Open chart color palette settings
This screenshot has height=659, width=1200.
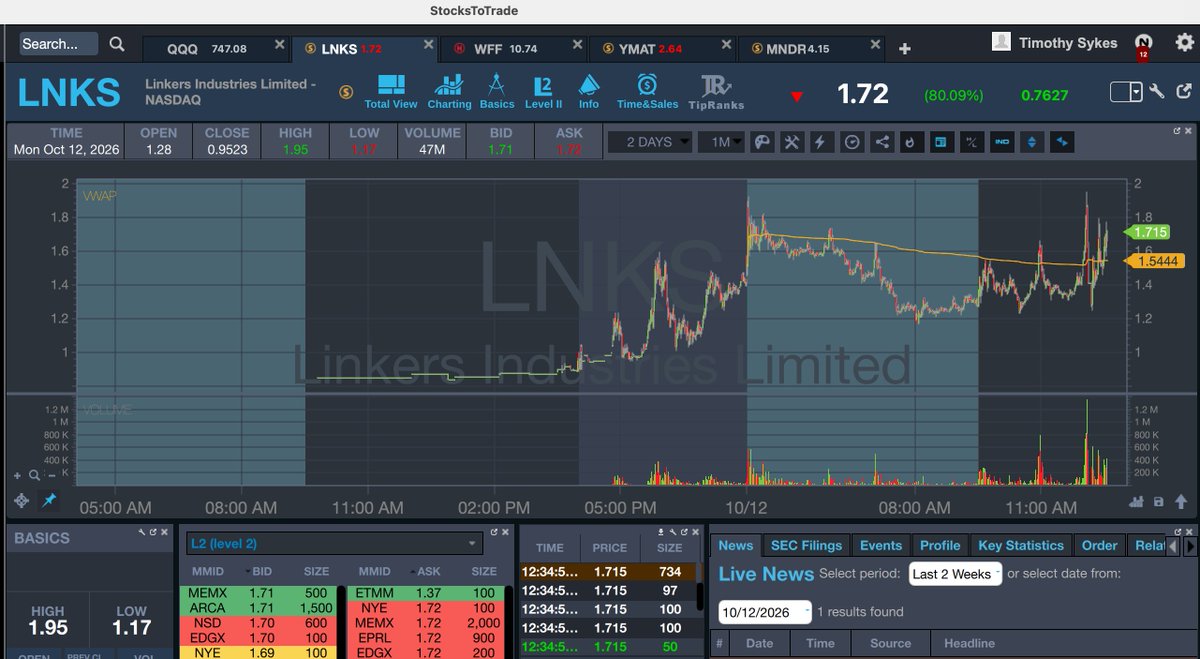(762, 142)
